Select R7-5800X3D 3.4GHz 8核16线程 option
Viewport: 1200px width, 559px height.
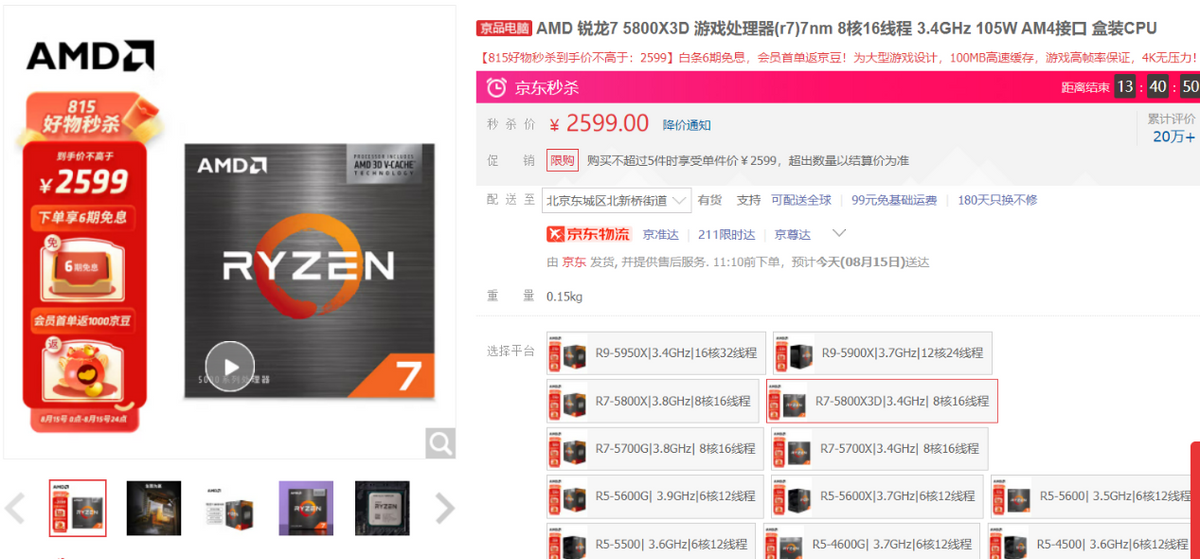pyautogui.click(x=882, y=401)
